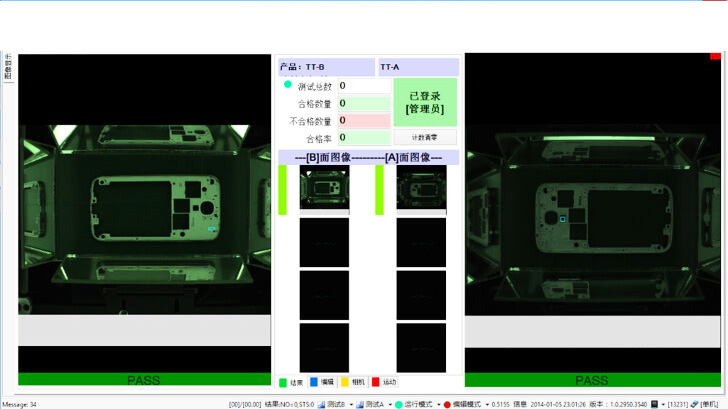Image resolution: width=728 pixels, height=409 pixels.
Task: Open the 测试B dropdown arrow
Action: 351,405
